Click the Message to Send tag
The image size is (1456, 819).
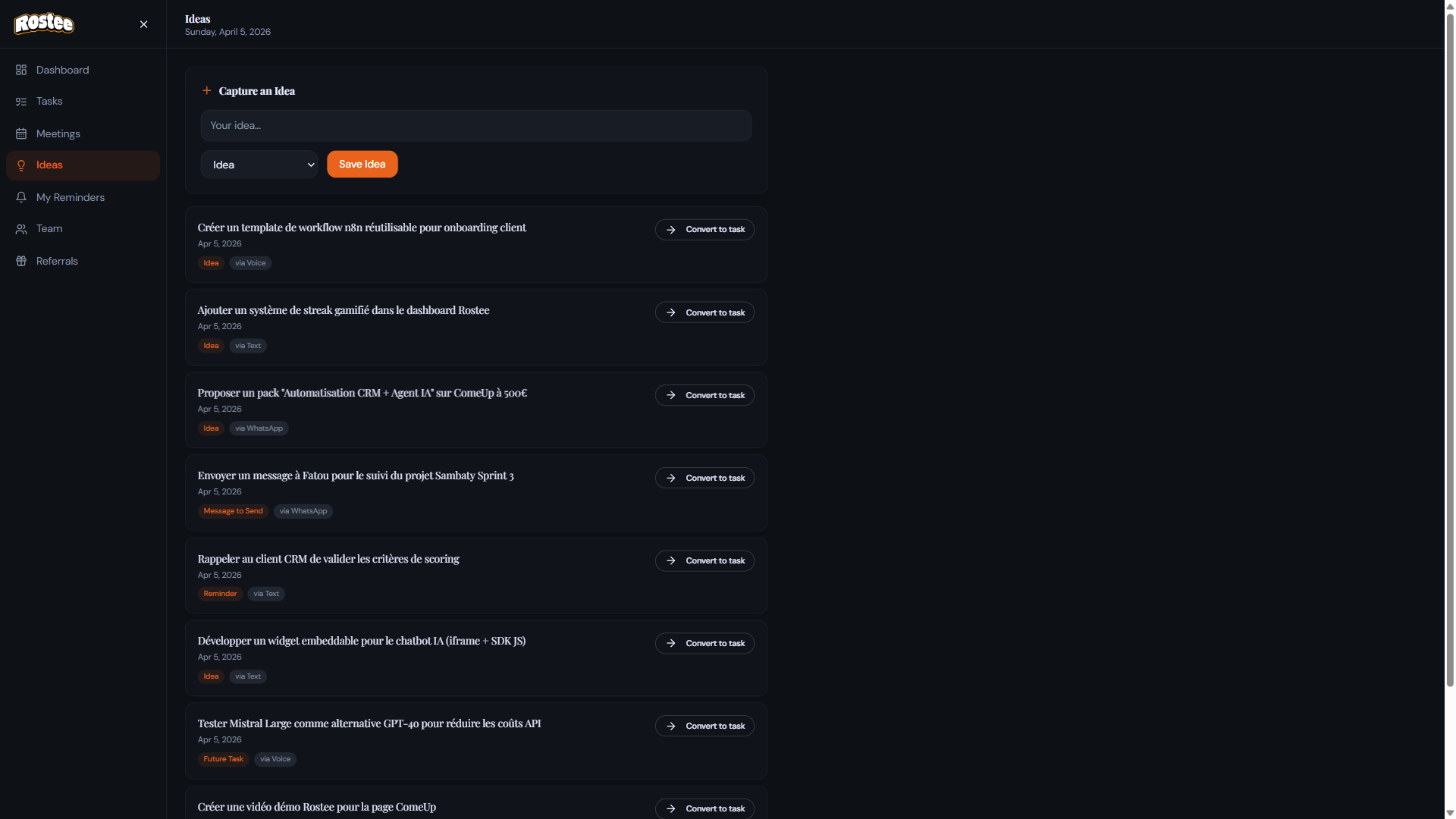coord(233,511)
